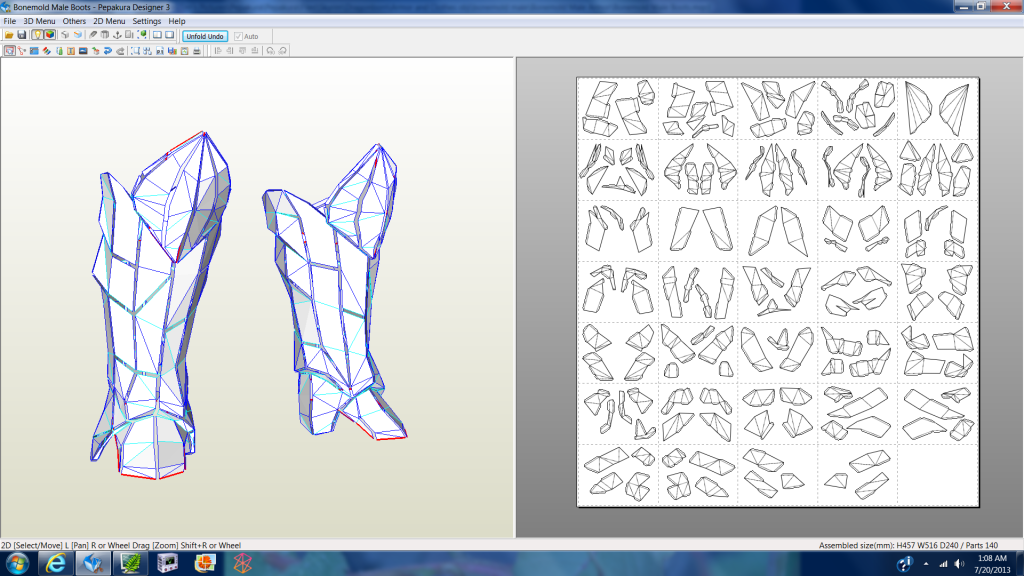Click the green cube with blue corner marks
1024x576 pixels.
(142, 35)
